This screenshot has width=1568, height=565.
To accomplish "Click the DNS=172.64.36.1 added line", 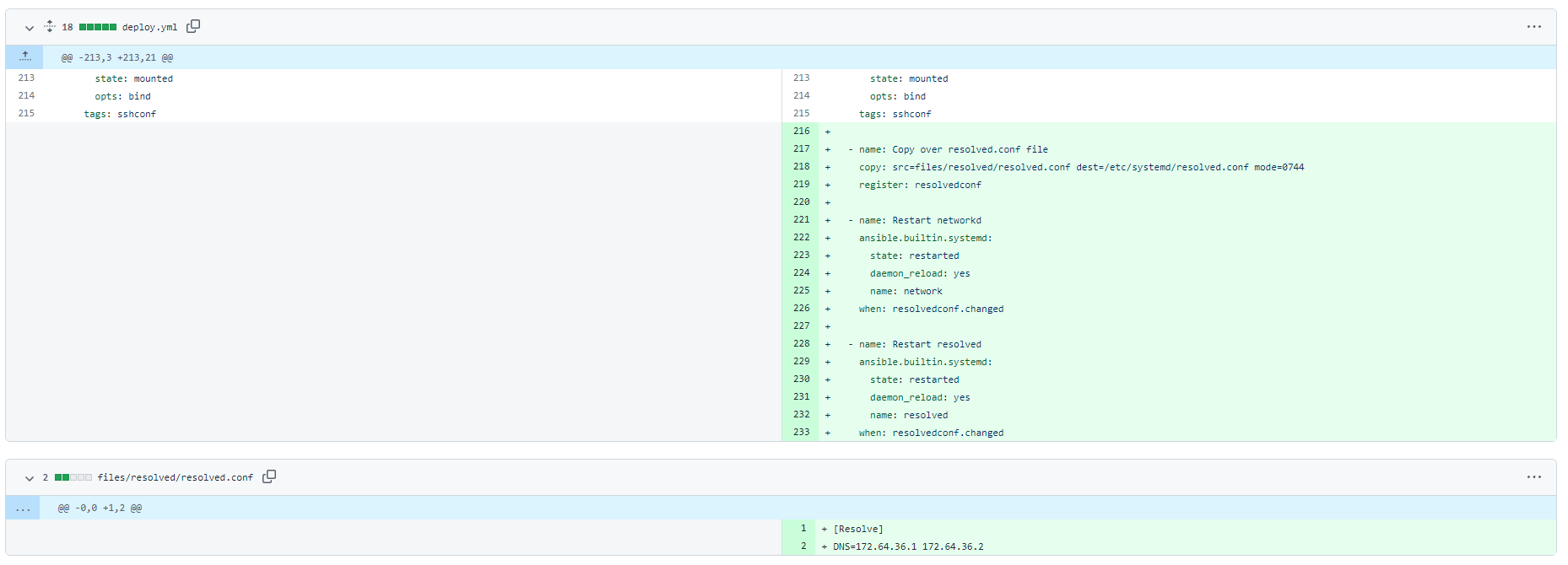I will tap(908, 546).
